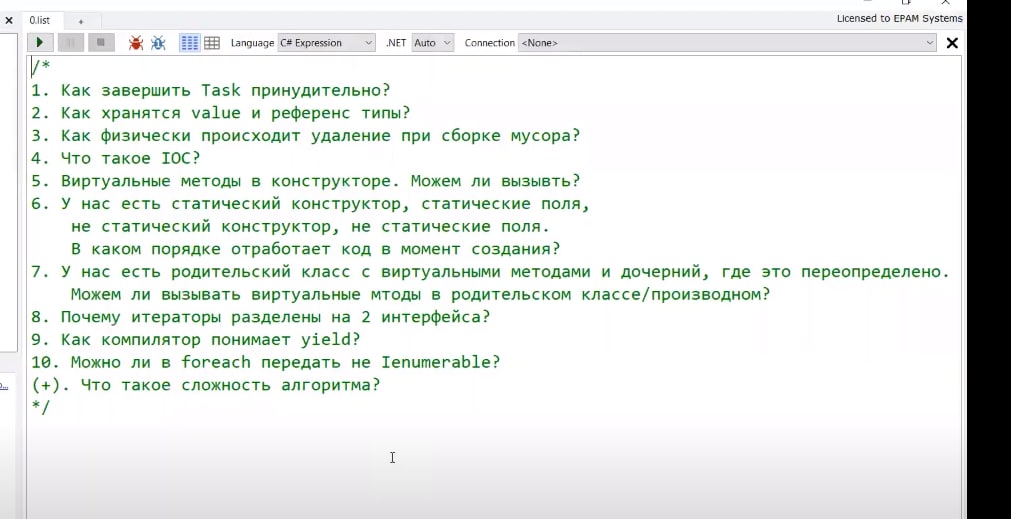Click the Language label in toolbar
This screenshot has width=1011, height=519.
click(x=252, y=43)
